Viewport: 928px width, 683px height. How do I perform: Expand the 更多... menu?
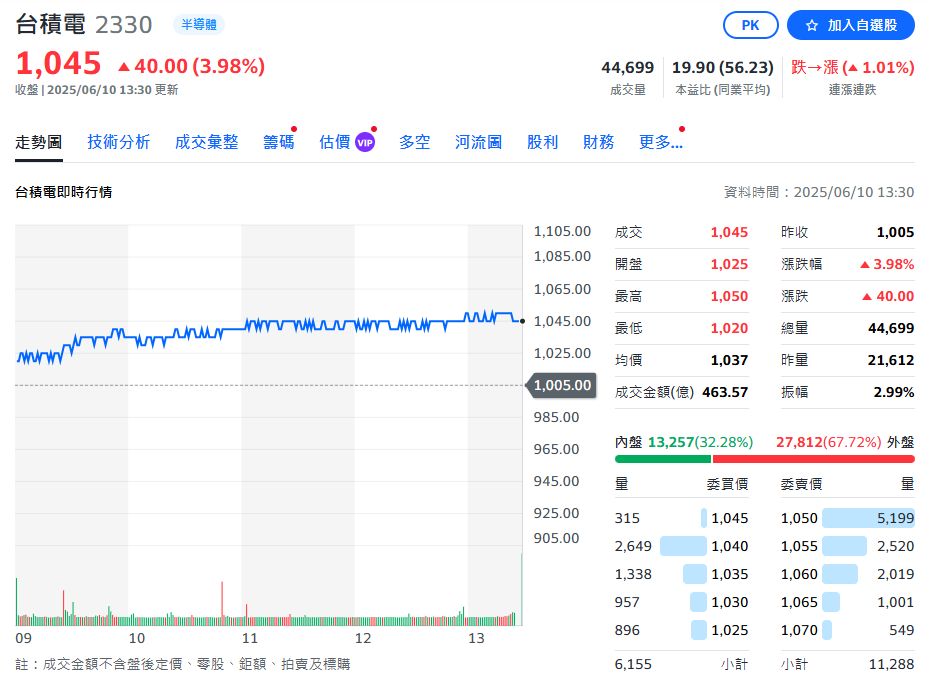click(x=660, y=142)
